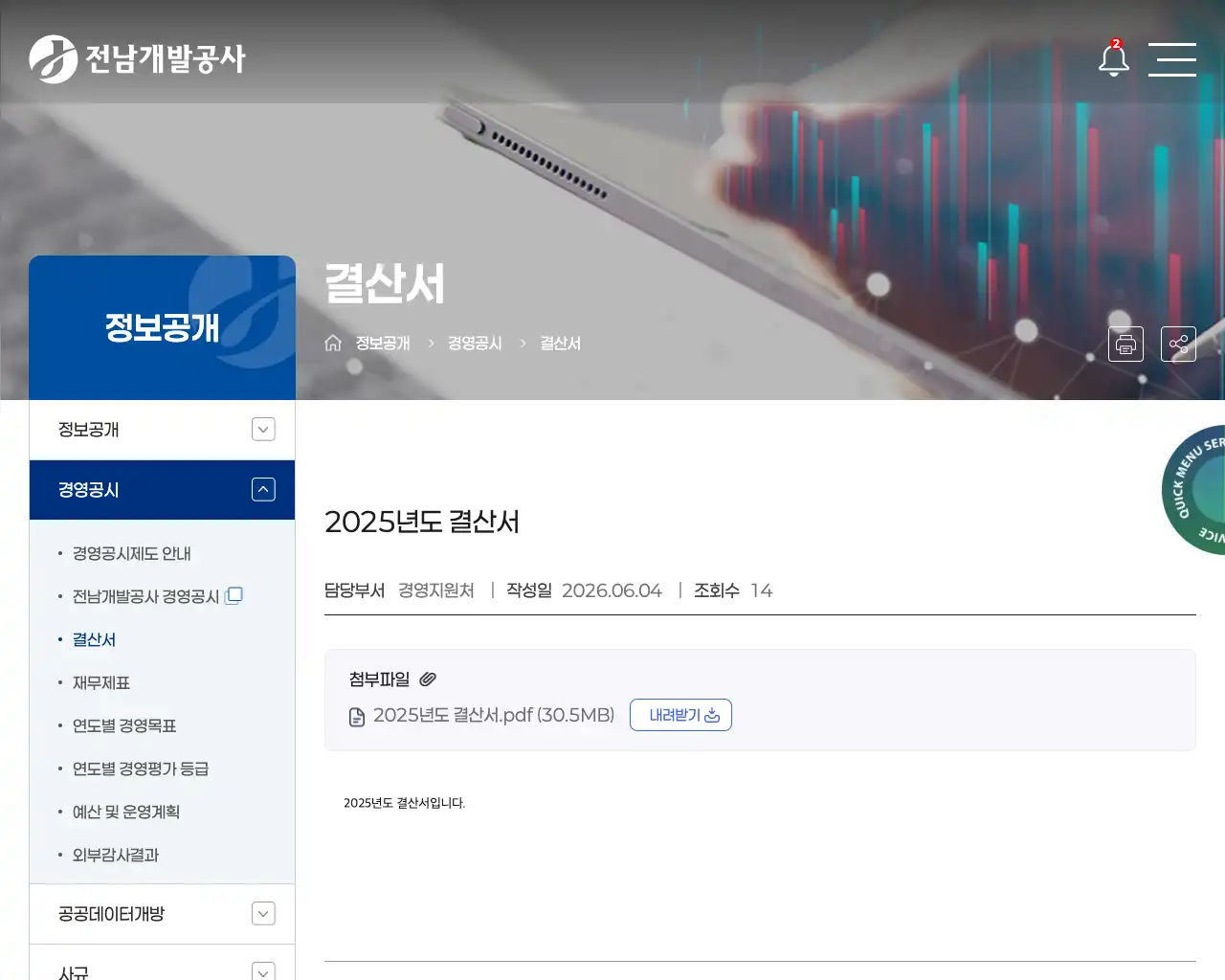Click the print page icon
Image resolution: width=1225 pixels, height=980 pixels.
(x=1125, y=344)
